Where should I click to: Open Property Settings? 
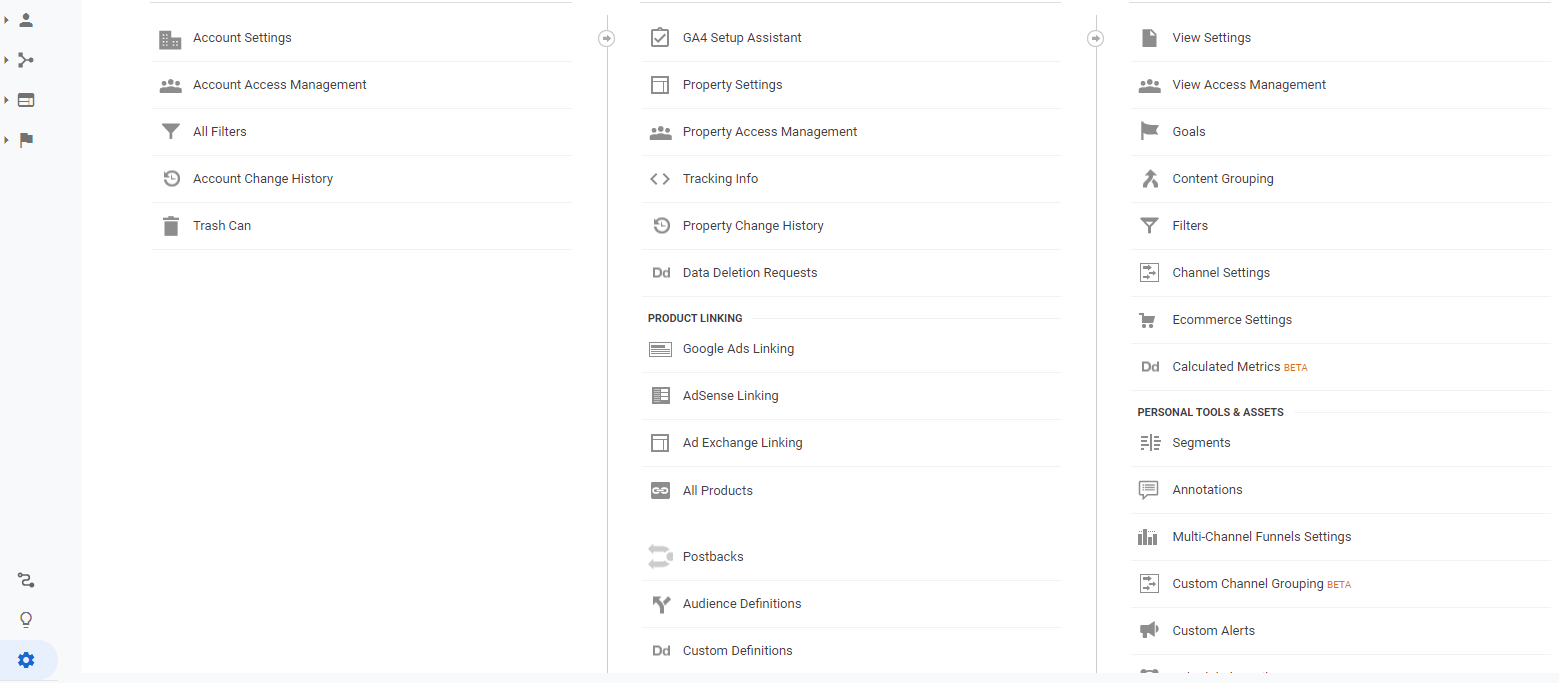[x=732, y=85]
